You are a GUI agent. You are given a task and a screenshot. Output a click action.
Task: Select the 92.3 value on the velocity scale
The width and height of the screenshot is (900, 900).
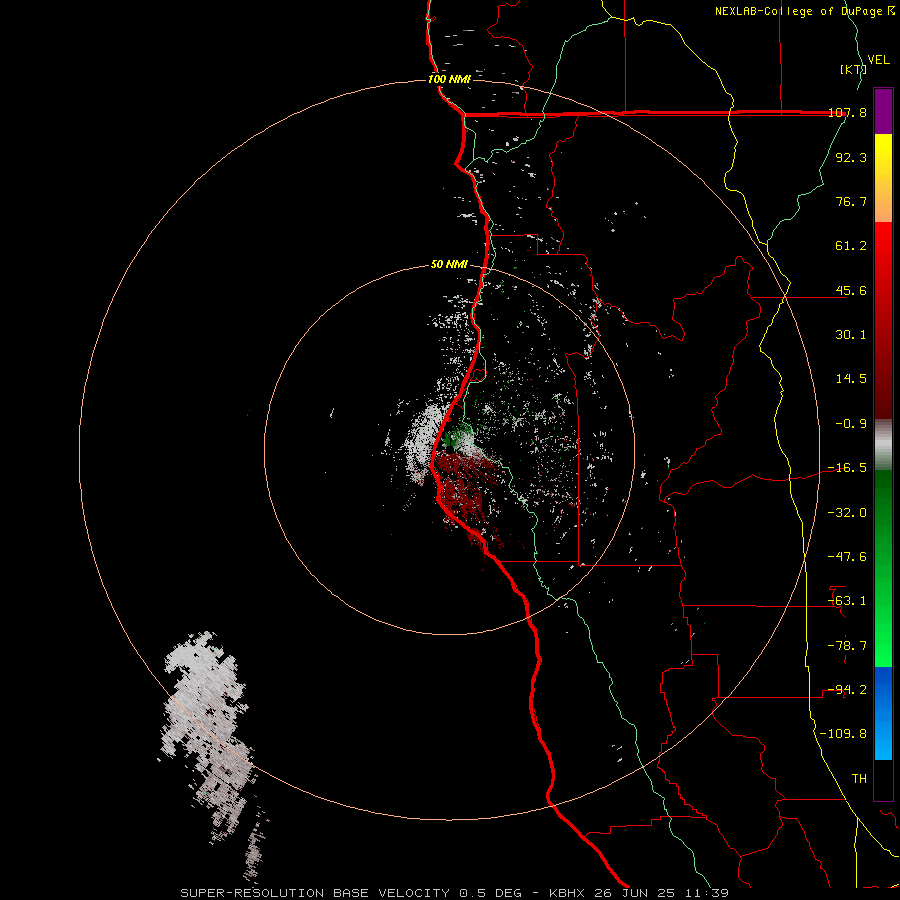[851, 157]
